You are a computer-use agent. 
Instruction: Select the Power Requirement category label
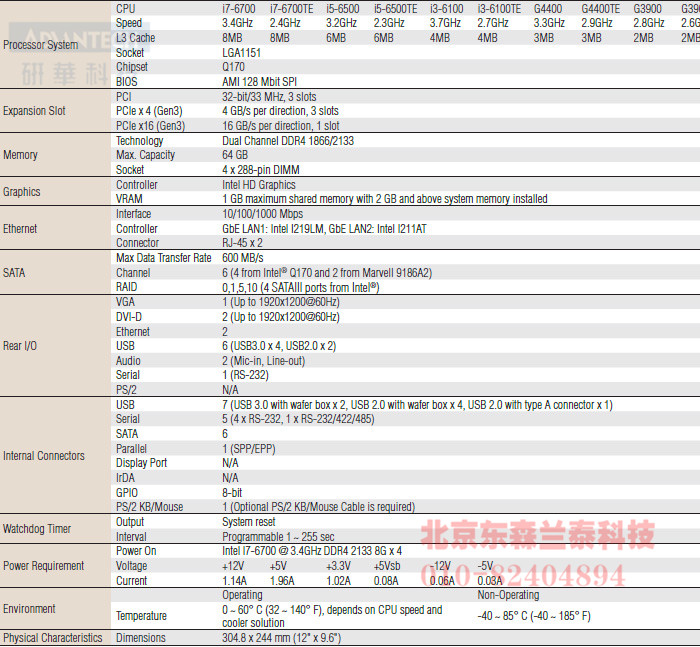[43, 566]
